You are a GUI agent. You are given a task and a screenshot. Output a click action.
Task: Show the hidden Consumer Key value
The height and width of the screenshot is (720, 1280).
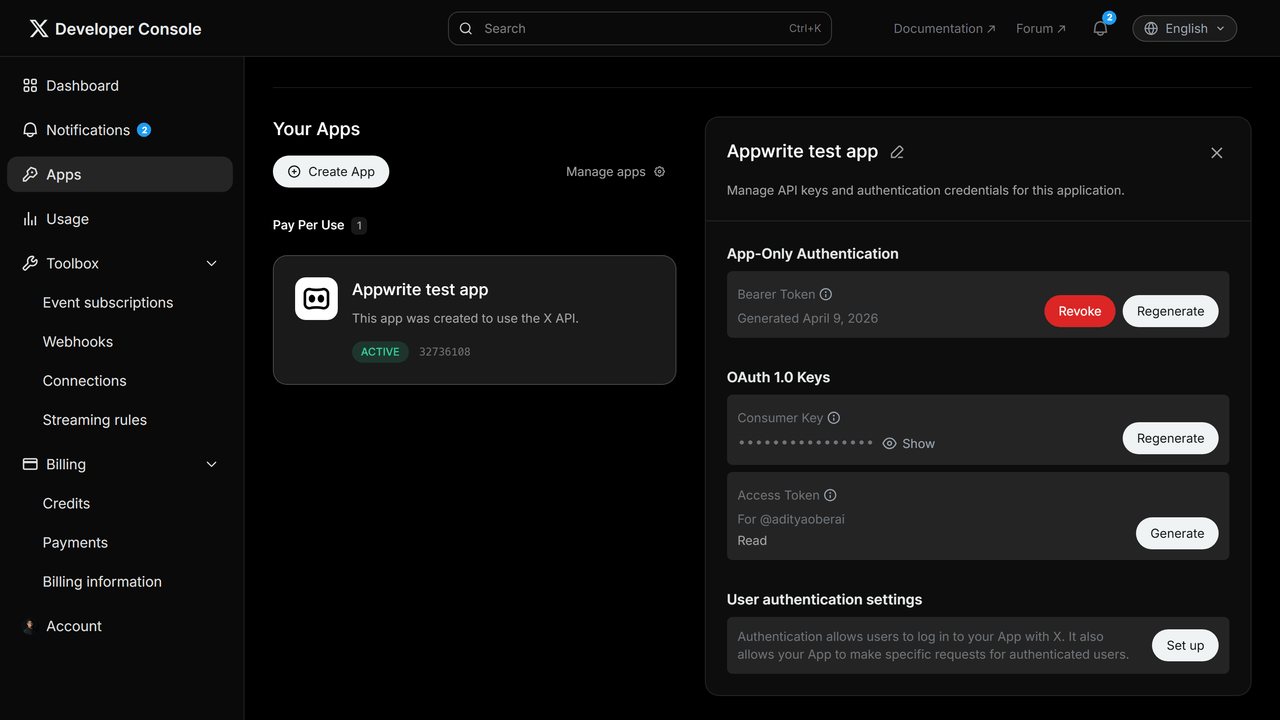coord(908,444)
